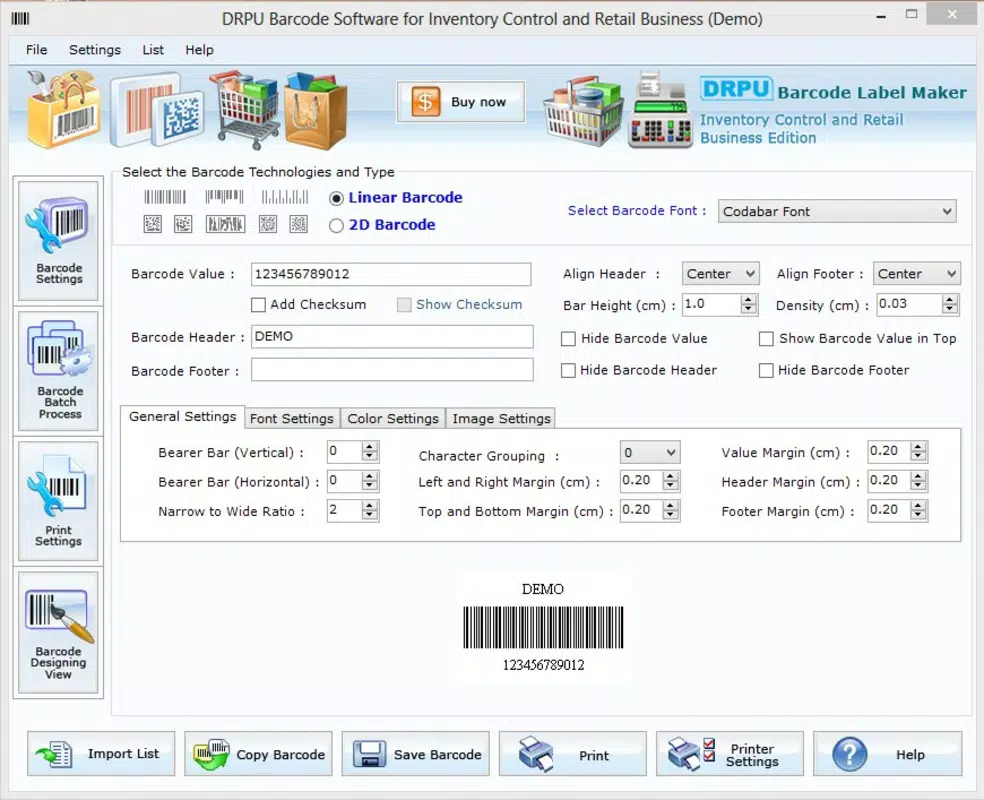Image resolution: width=984 pixels, height=800 pixels.
Task: Check Hide Barcode Footer
Action: (x=766, y=371)
